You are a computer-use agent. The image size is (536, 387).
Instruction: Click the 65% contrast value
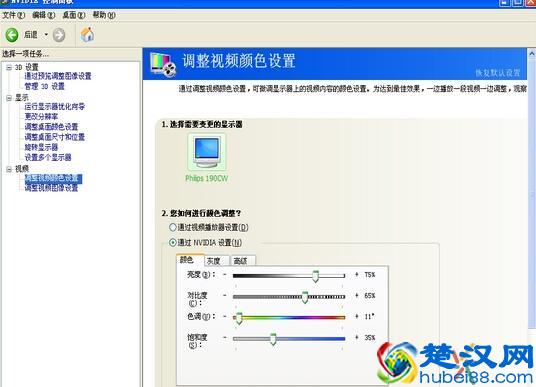(370, 296)
